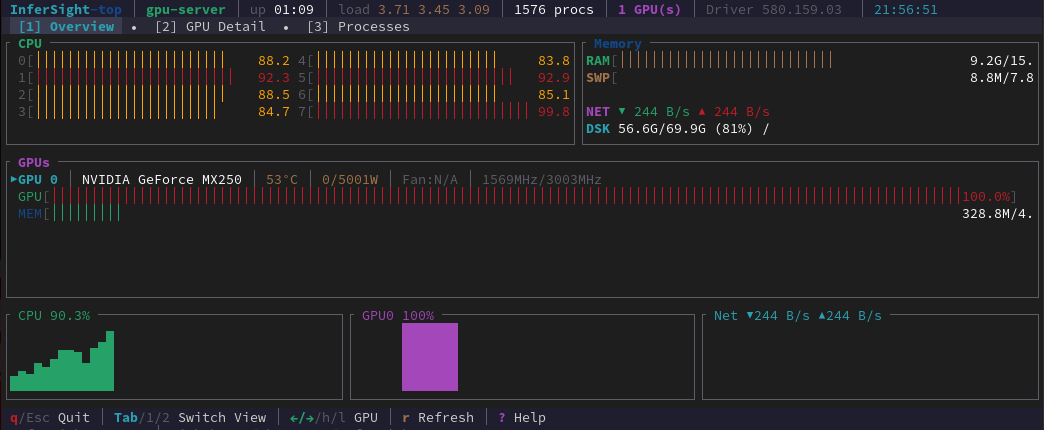Click the SWP swap usage bar
The height and width of the screenshot is (430, 1044).
615,78
